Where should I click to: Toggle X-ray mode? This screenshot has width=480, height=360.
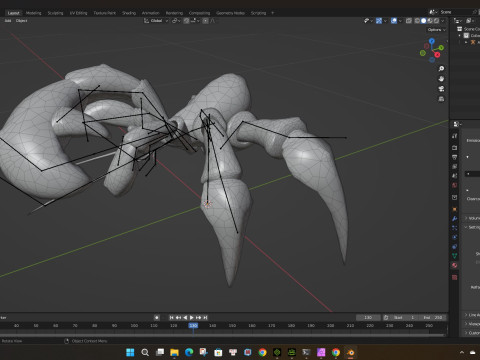[x=409, y=21]
